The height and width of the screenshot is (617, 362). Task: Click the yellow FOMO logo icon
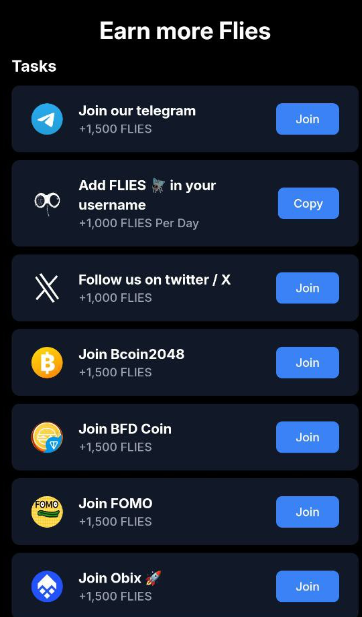click(x=47, y=512)
